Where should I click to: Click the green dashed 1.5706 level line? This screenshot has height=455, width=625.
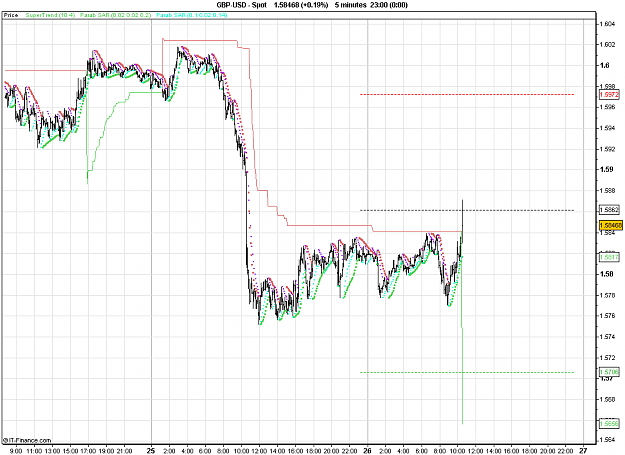(x=467, y=373)
